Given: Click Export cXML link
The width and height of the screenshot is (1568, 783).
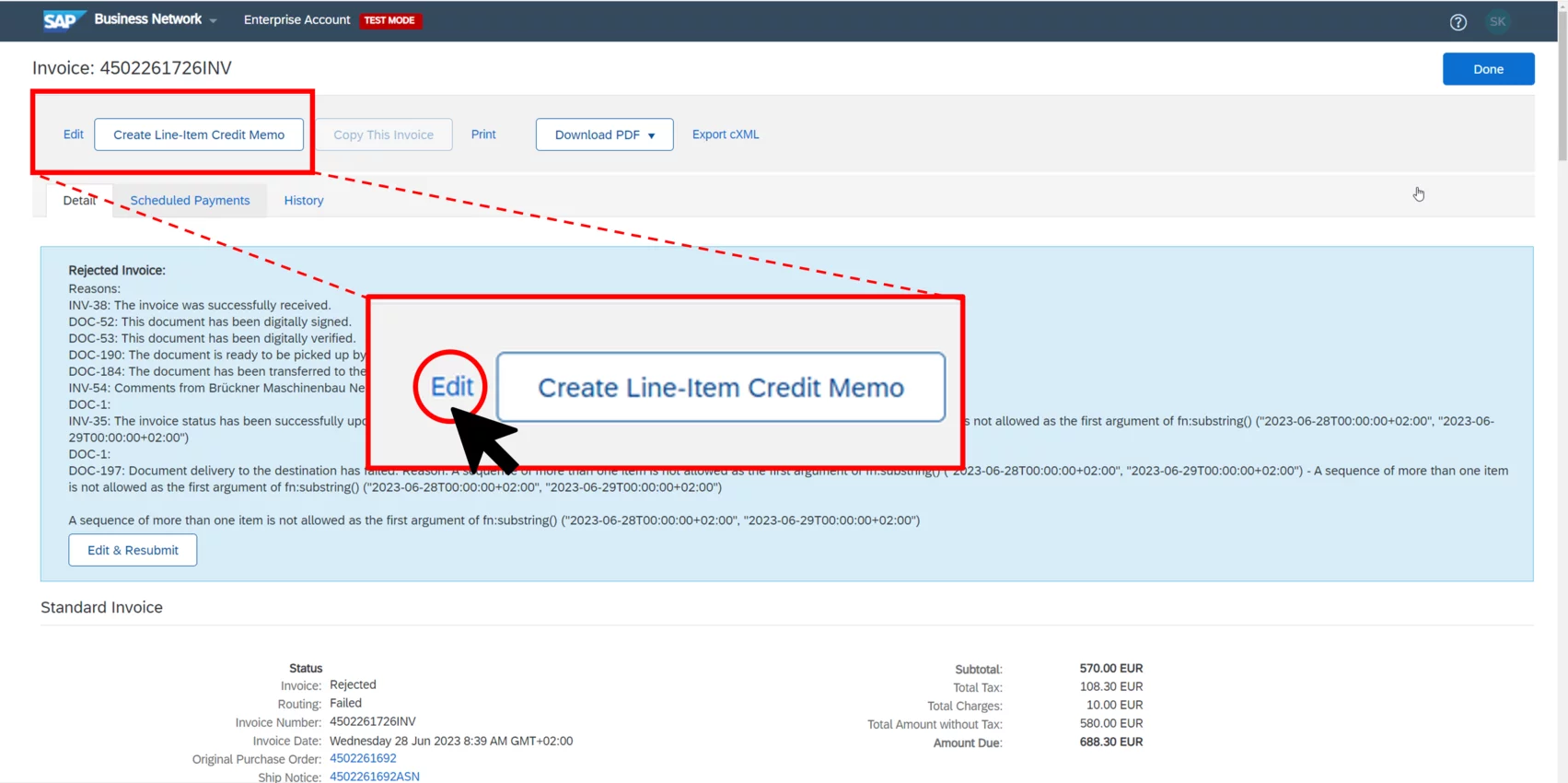Looking at the screenshot, I should pyautogui.click(x=726, y=134).
